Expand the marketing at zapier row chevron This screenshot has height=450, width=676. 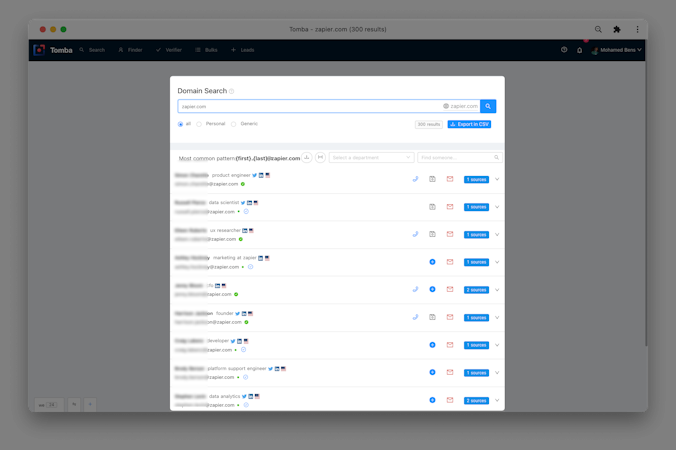point(497,262)
